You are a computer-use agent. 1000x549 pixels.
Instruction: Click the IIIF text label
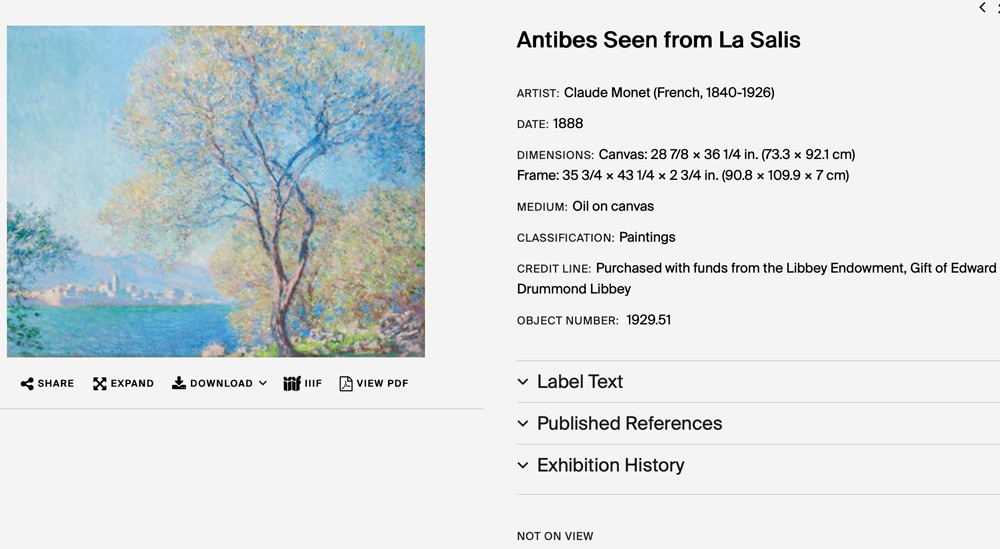point(313,384)
